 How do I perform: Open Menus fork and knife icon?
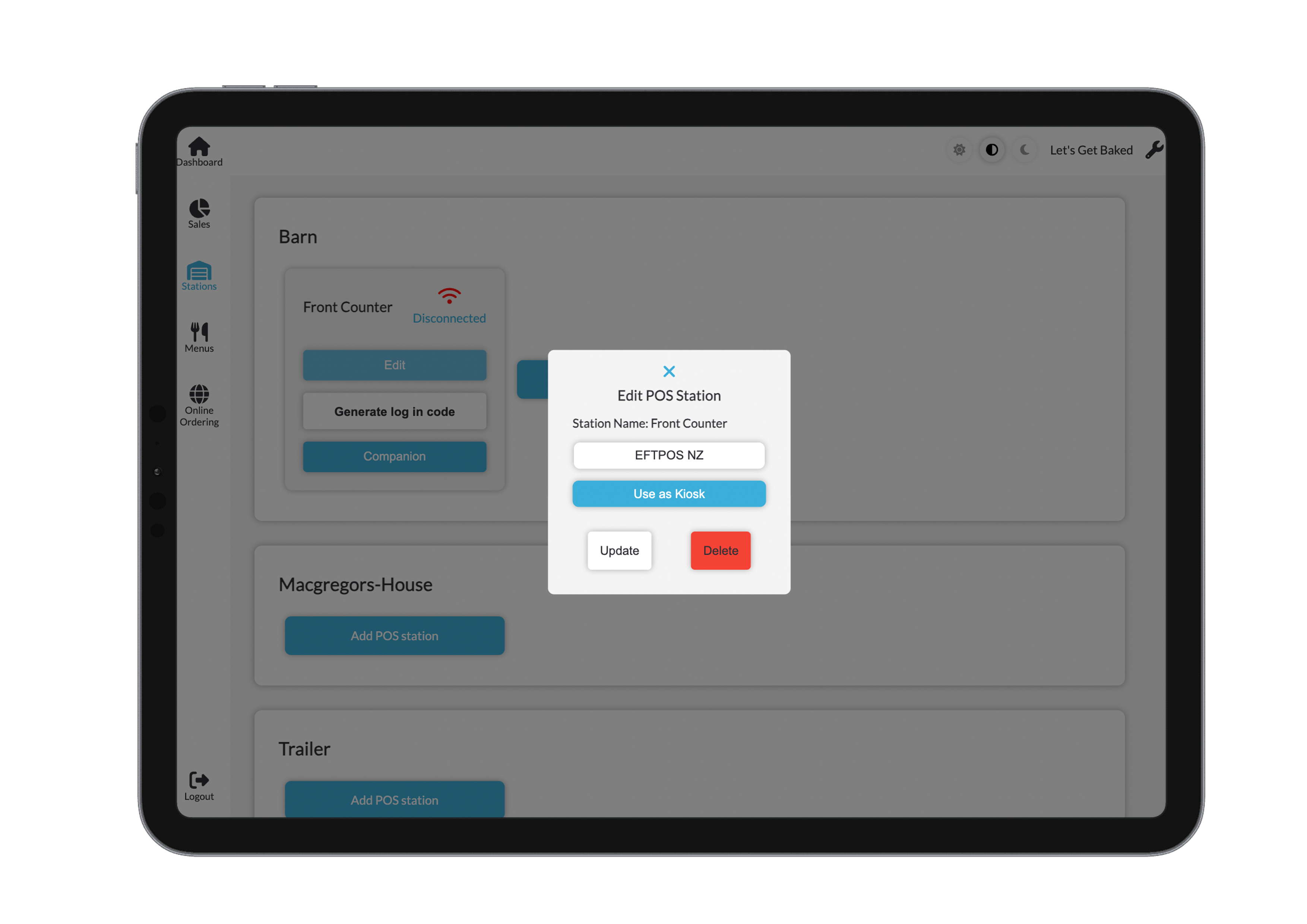pyautogui.click(x=199, y=332)
